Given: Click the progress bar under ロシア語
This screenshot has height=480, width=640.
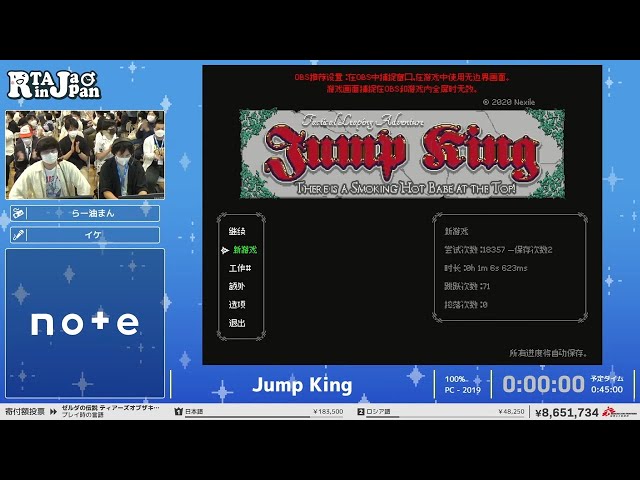Looking at the screenshot, I should pos(445,417).
